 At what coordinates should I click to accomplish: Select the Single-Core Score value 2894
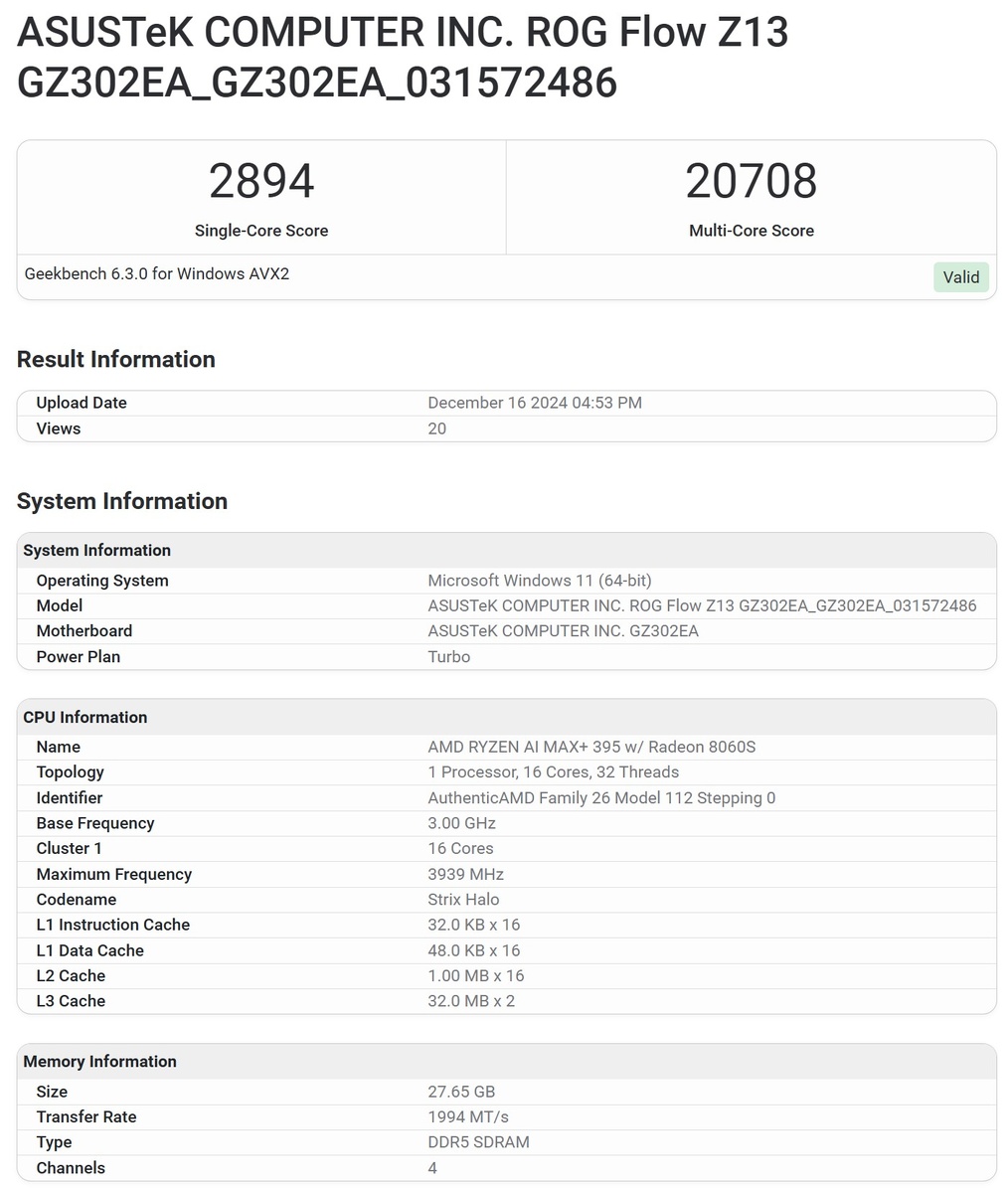(260, 181)
